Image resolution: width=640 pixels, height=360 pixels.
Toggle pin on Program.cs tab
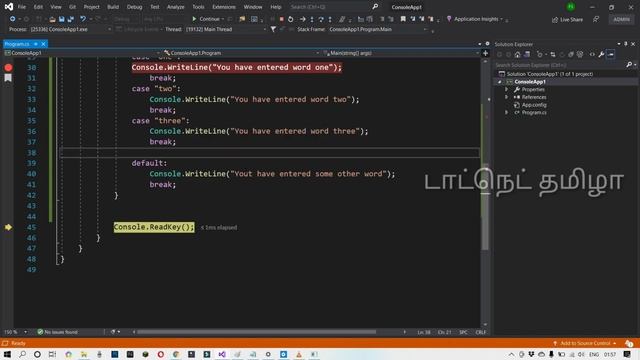click(x=36, y=44)
